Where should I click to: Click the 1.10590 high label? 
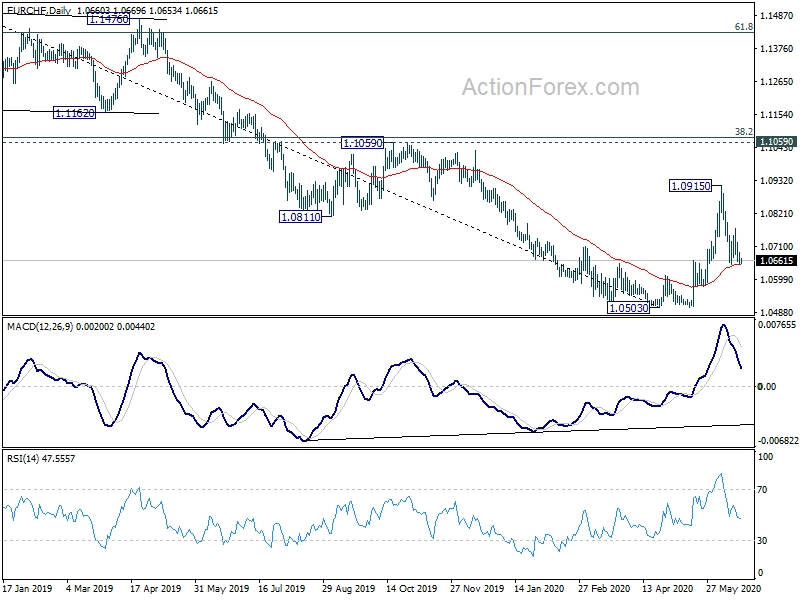[x=362, y=143]
